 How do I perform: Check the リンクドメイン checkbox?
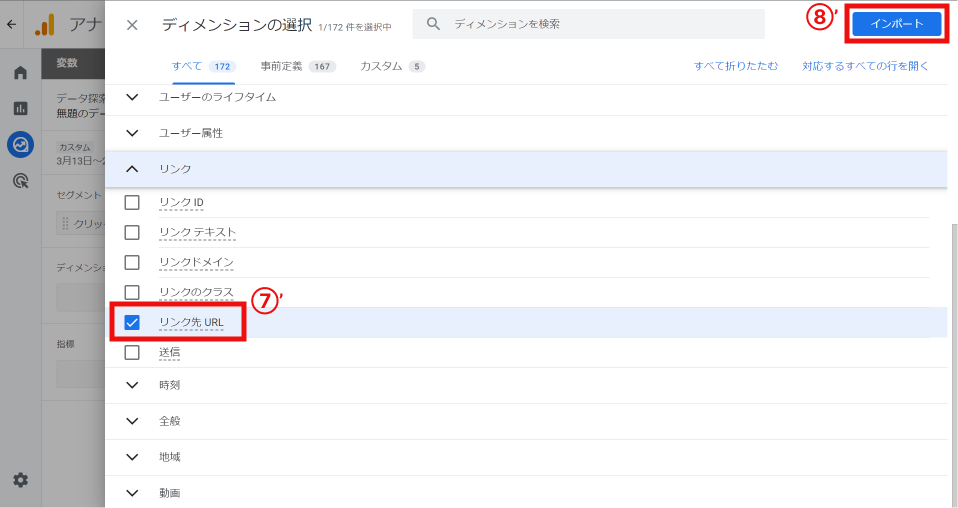[132, 262]
